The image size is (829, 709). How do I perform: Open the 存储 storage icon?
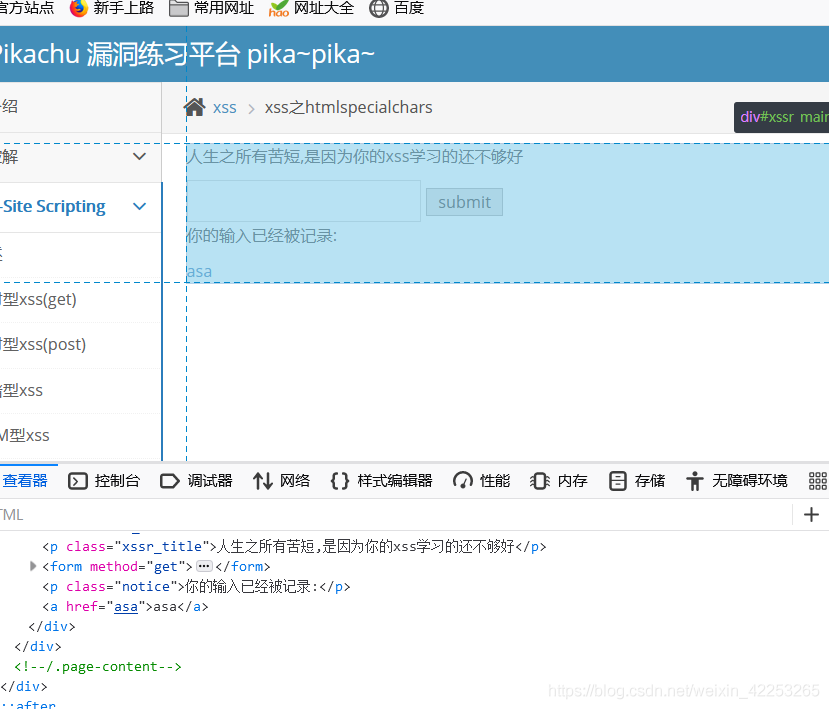coord(618,481)
